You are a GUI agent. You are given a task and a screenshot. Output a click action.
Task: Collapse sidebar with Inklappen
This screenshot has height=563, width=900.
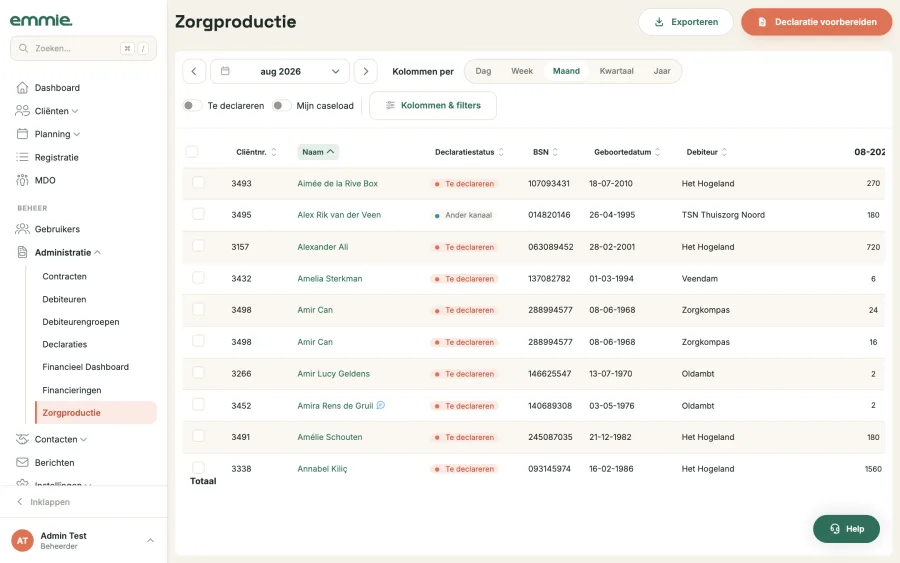coord(44,502)
